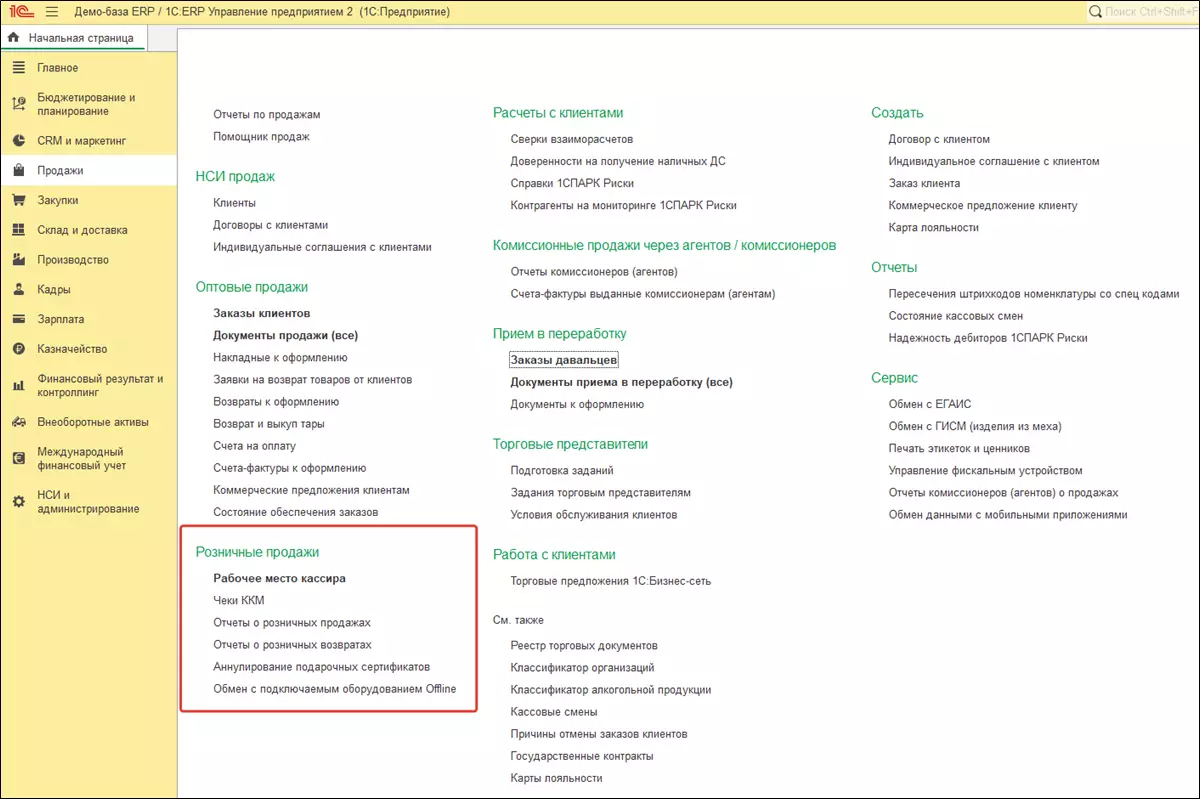Open Чеки ККМ
The image size is (1200, 799).
point(239,600)
